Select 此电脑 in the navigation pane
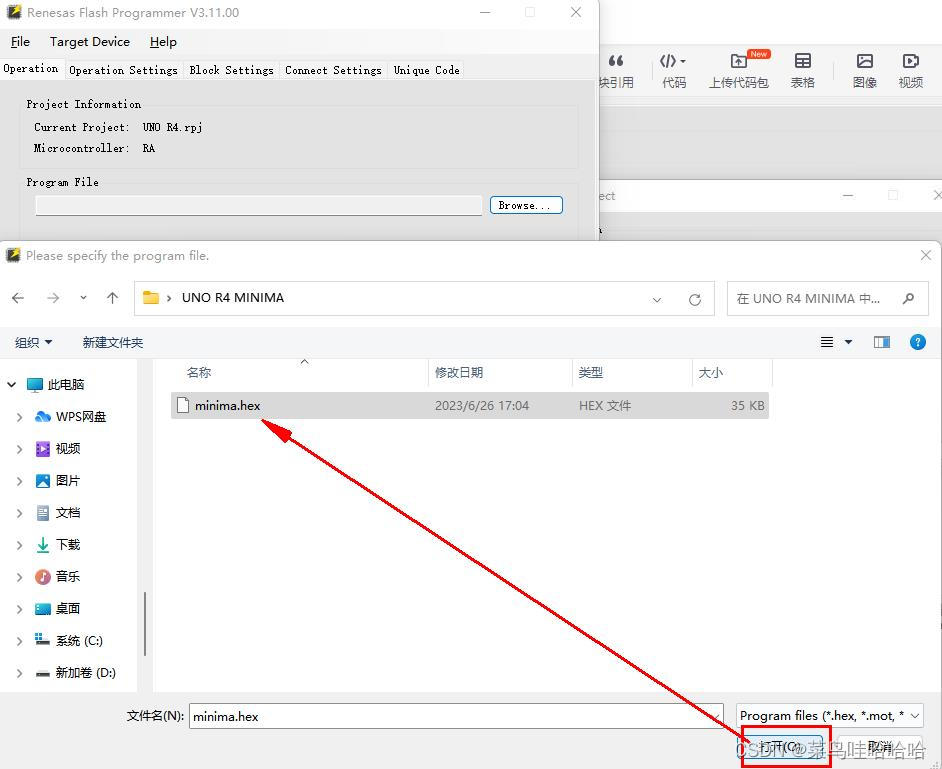Screen dimensions: 942x769 (65, 384)
